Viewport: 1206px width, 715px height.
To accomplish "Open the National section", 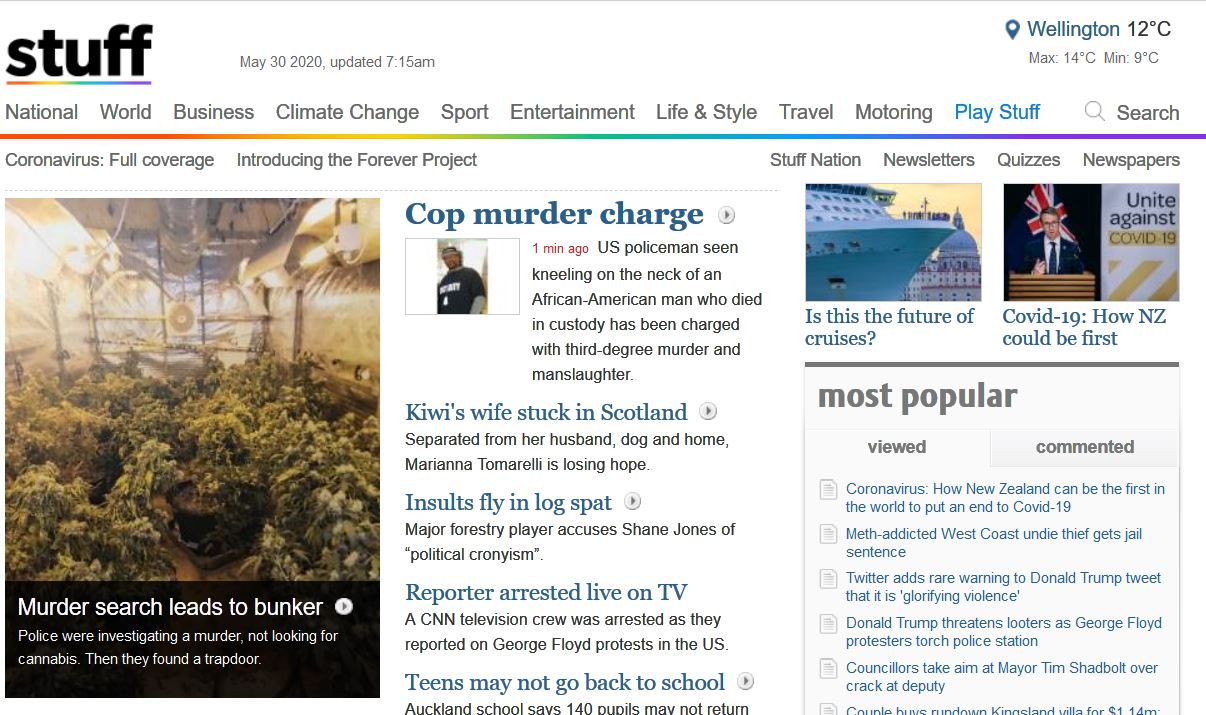I will (x=41, y=112).
